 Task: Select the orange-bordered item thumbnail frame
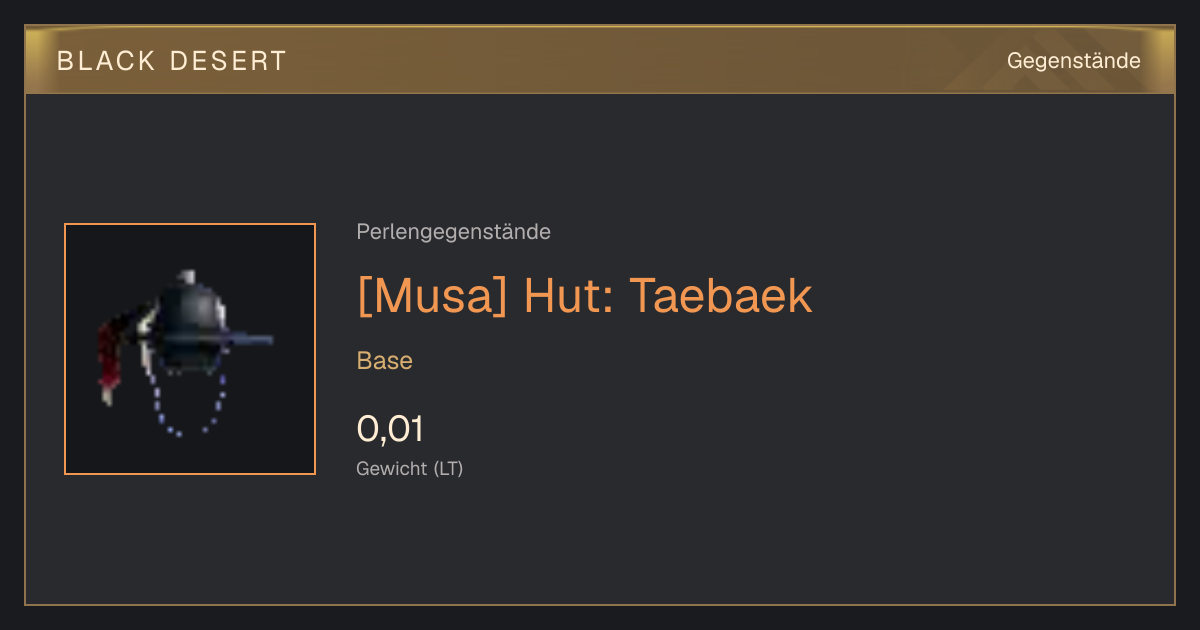pyautogui.click(x=190, y=349)
